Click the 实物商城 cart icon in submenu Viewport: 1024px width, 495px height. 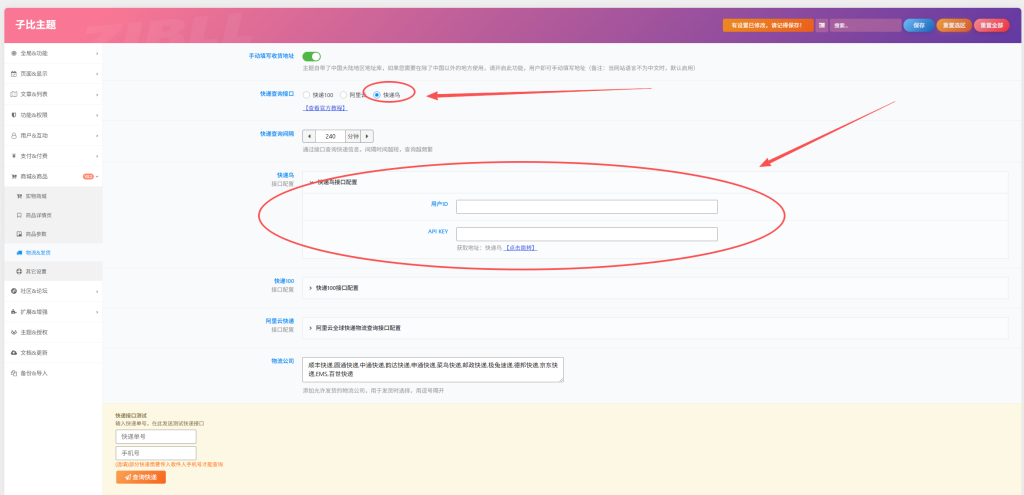coord(19,196)
